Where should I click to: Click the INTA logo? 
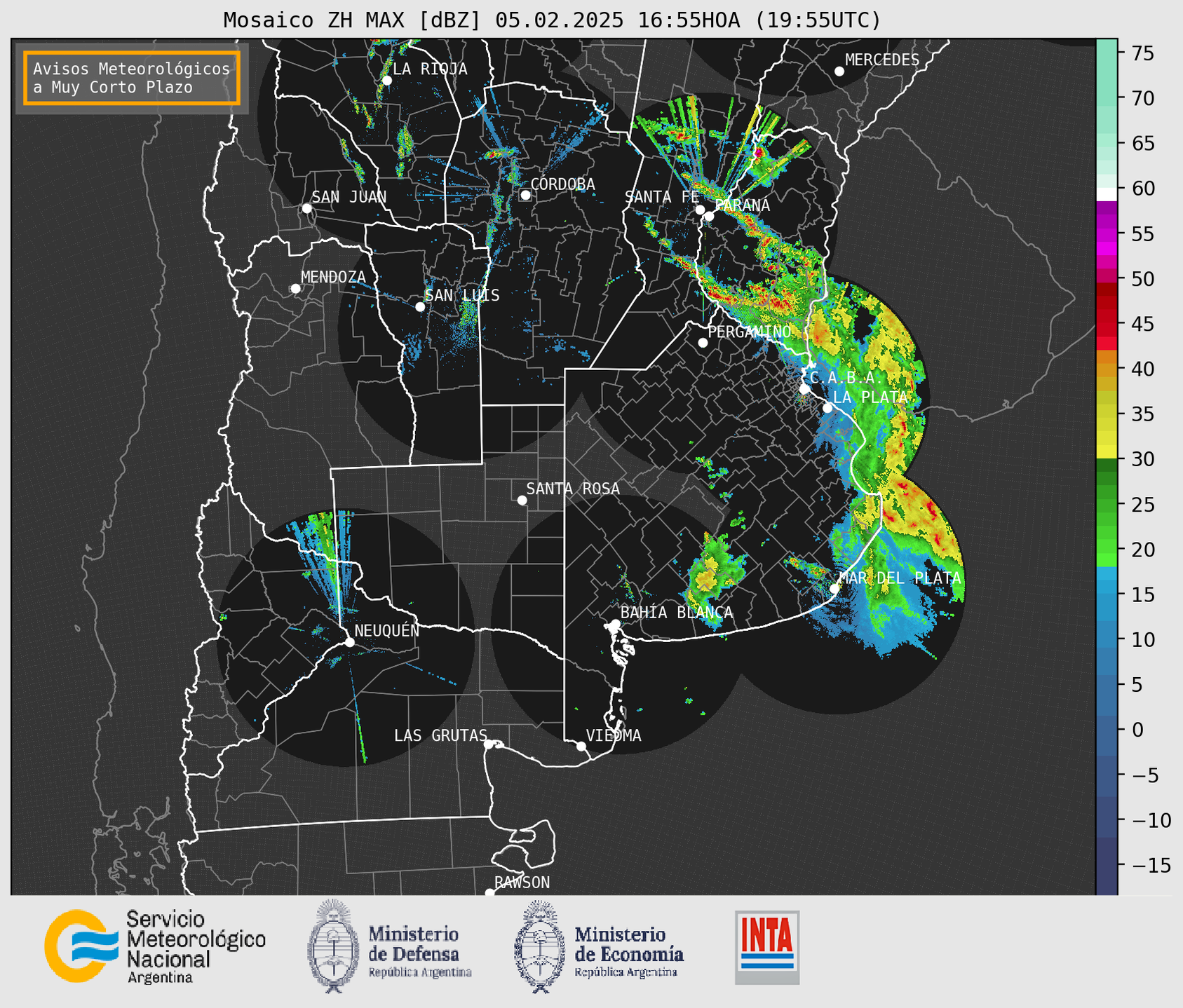(x=767, y=947)
